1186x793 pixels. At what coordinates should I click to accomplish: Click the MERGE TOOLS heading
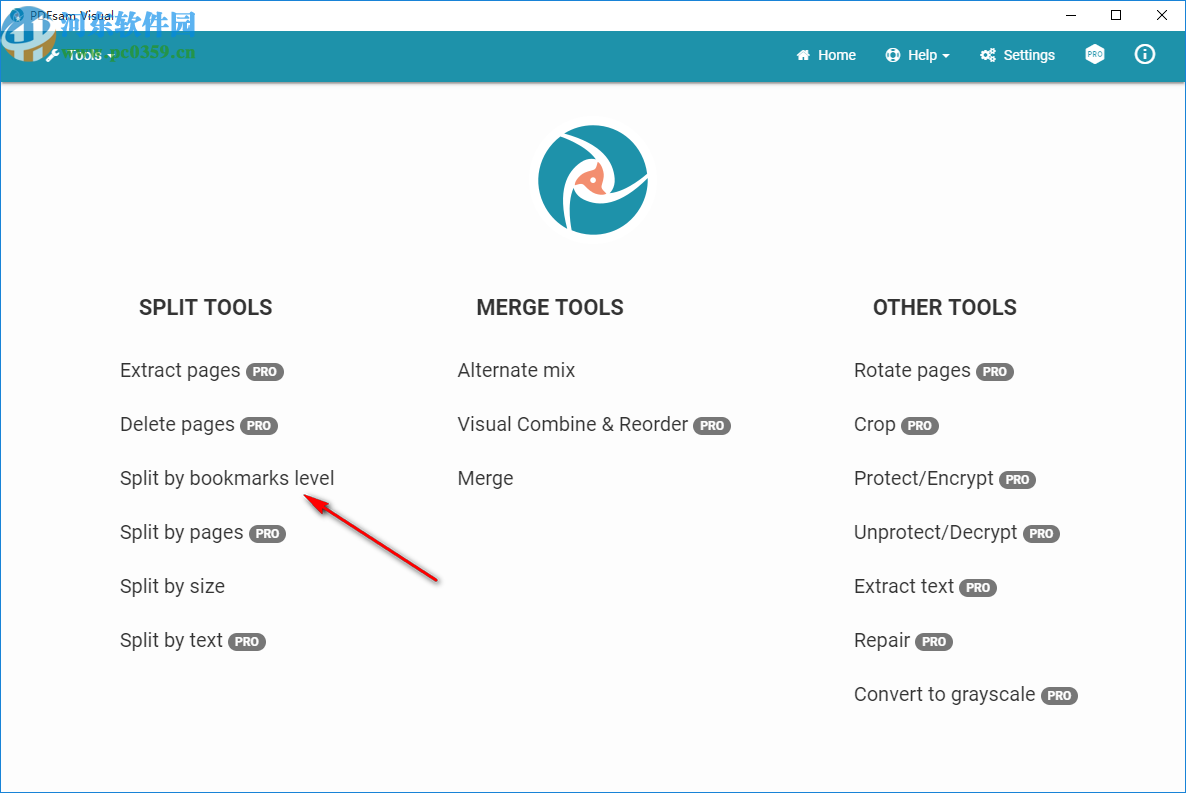(x=550, y=307)
